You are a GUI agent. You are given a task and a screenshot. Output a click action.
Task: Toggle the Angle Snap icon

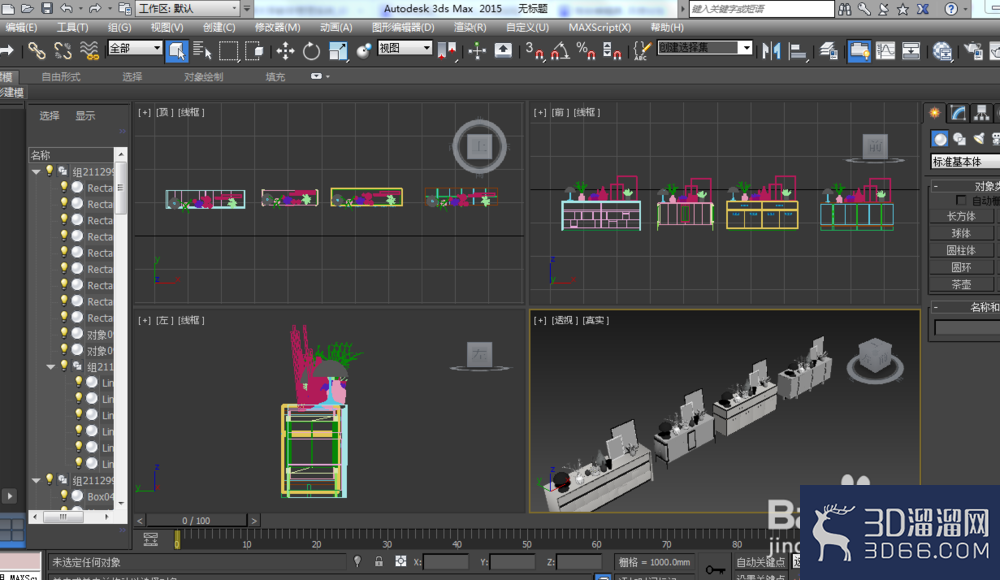559,50
